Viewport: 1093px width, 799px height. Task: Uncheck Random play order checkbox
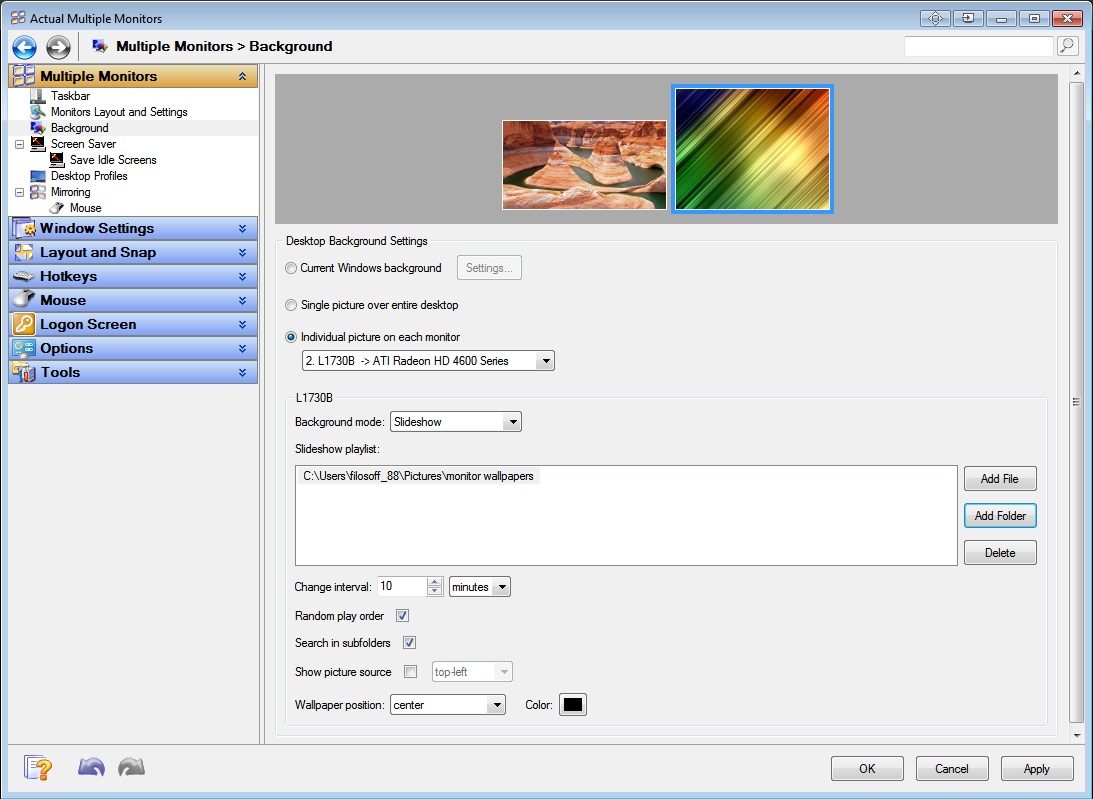(403, 616)
